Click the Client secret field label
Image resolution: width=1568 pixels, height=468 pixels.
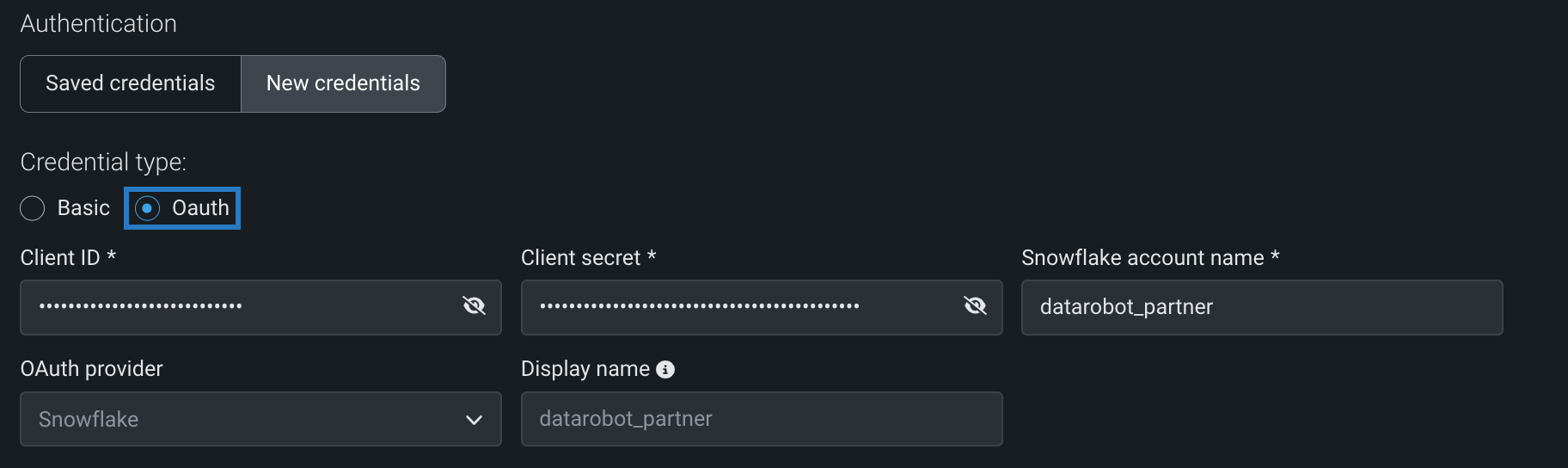581,258
